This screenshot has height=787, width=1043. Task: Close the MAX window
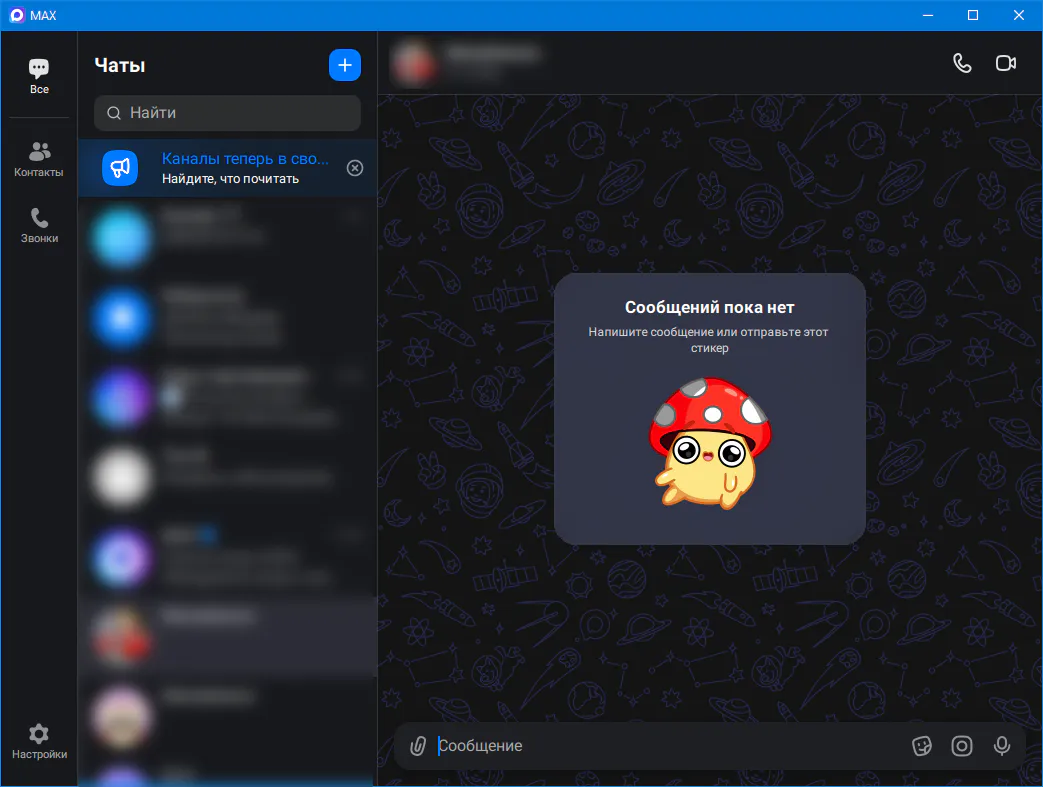tap(1018, 15)
